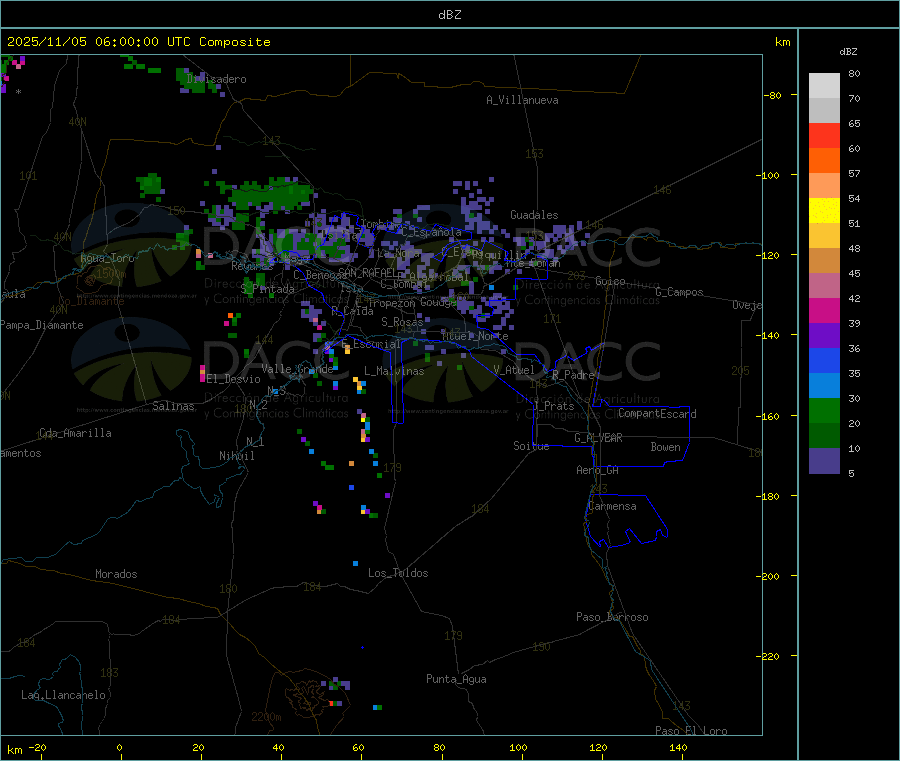900x761 pixels.
Task: Click the Soitue label
Action: click(531, 446)
